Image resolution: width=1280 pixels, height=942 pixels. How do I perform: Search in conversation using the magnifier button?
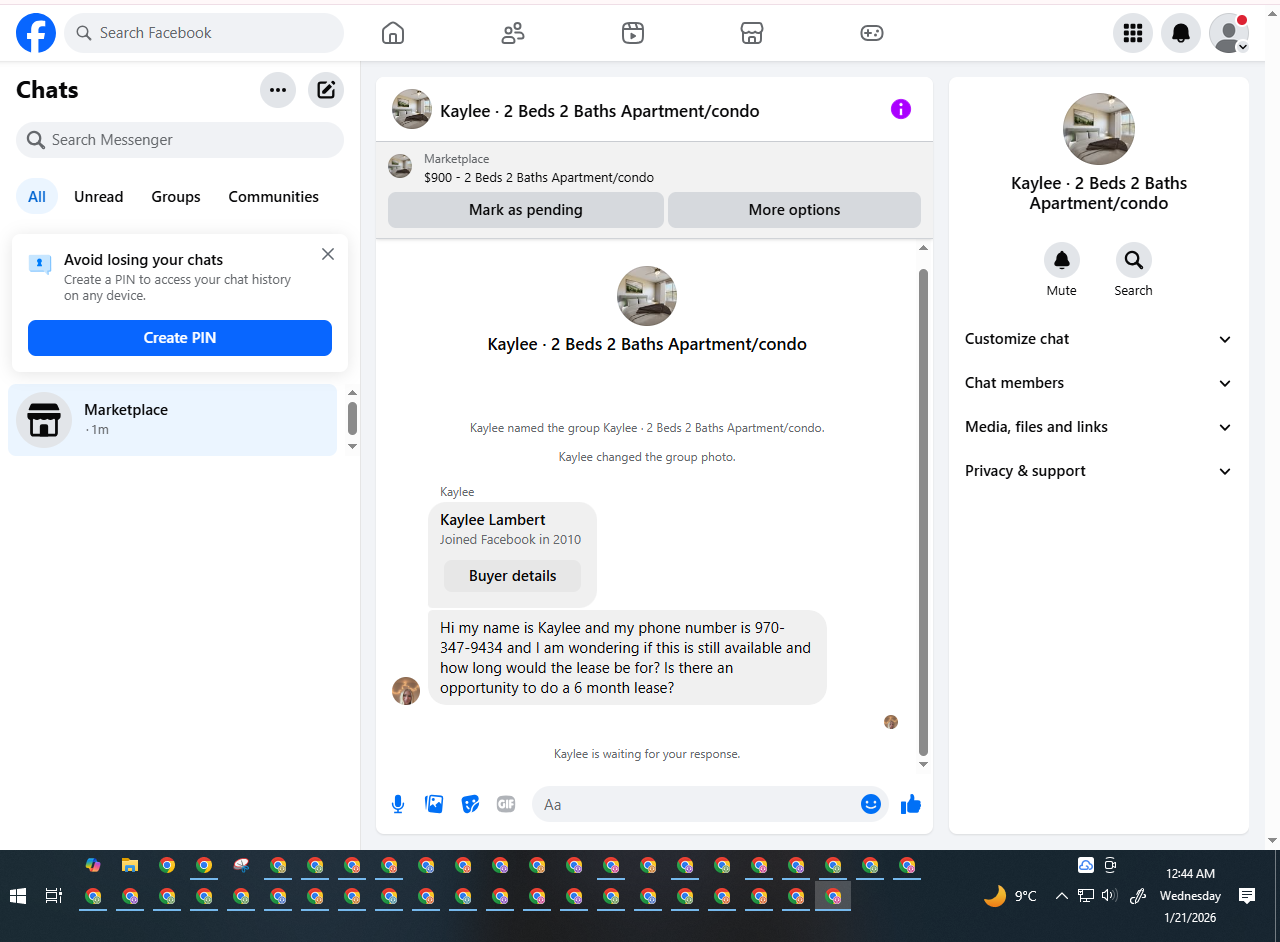(x=1134, y=260)
